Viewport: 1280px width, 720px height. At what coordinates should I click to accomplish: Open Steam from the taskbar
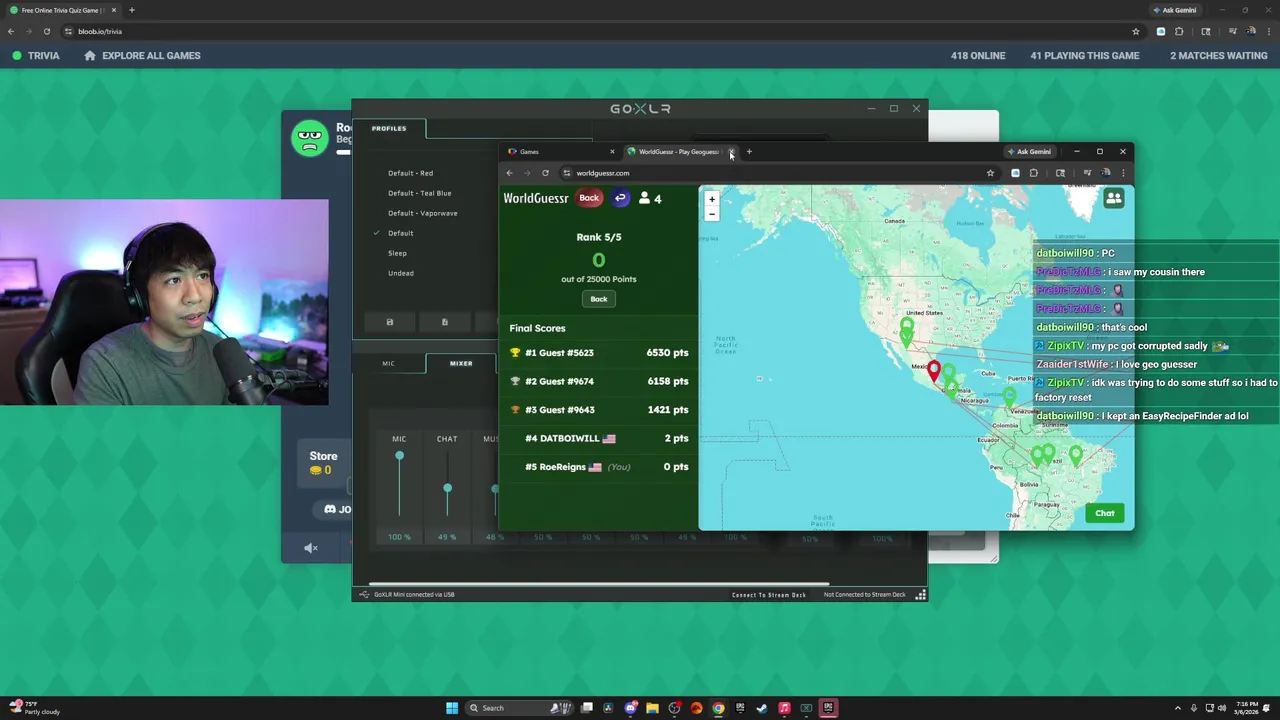click(x=762, y=708)
